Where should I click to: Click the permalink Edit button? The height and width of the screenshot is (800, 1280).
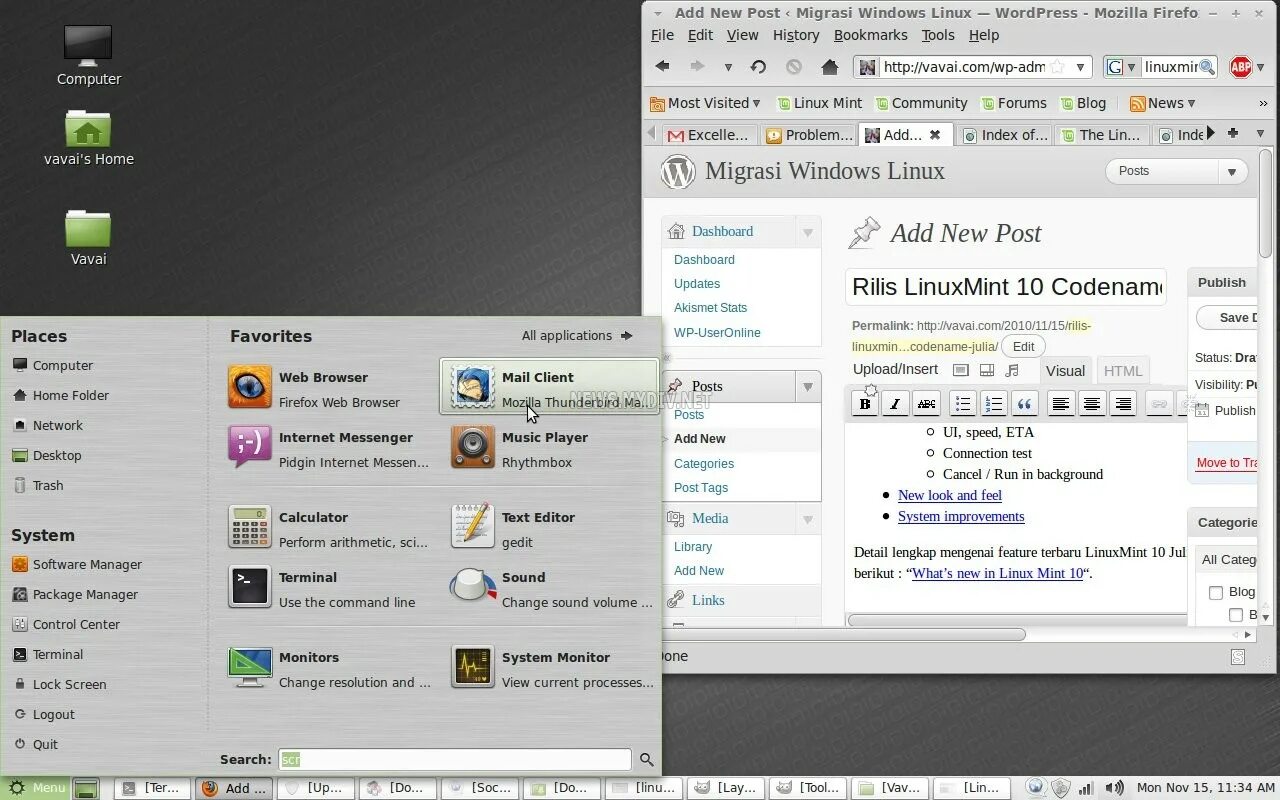click(1023, 347)
